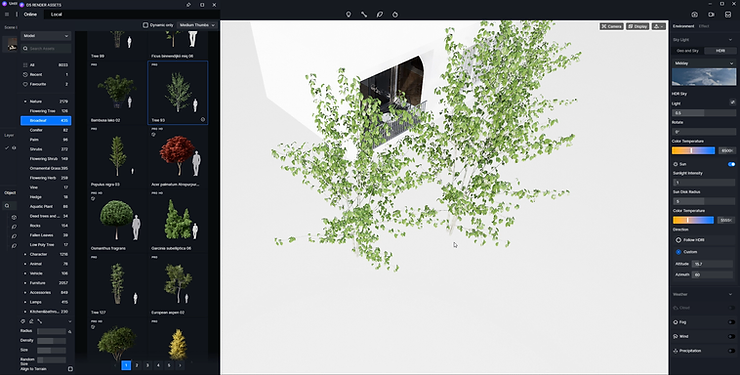Open the Midday HDR preset dropdown
The width and height of the screenshot is (740, 375).
coord(704,63)
